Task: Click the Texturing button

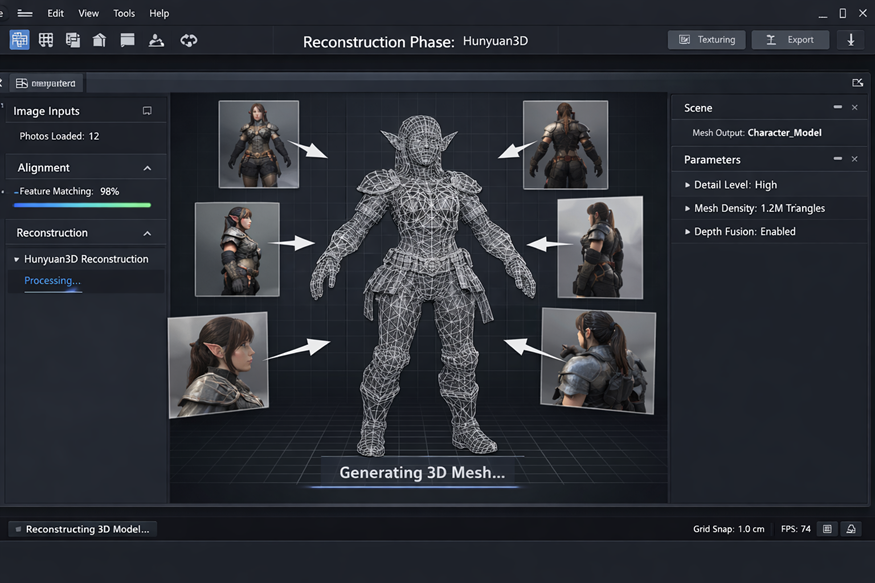Action: (706, 40)
